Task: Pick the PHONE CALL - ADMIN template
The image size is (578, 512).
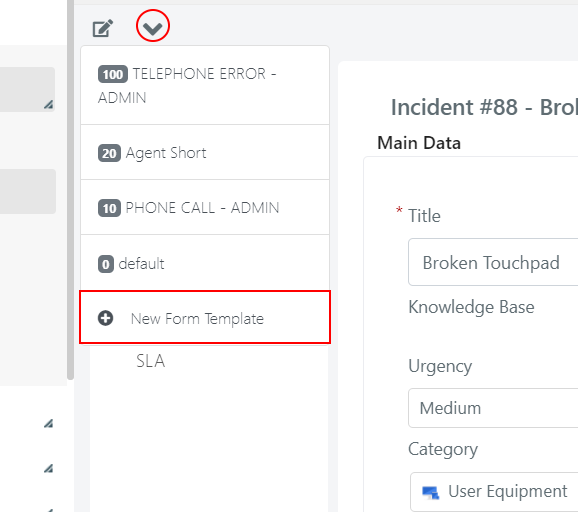Action: (205, 208)
